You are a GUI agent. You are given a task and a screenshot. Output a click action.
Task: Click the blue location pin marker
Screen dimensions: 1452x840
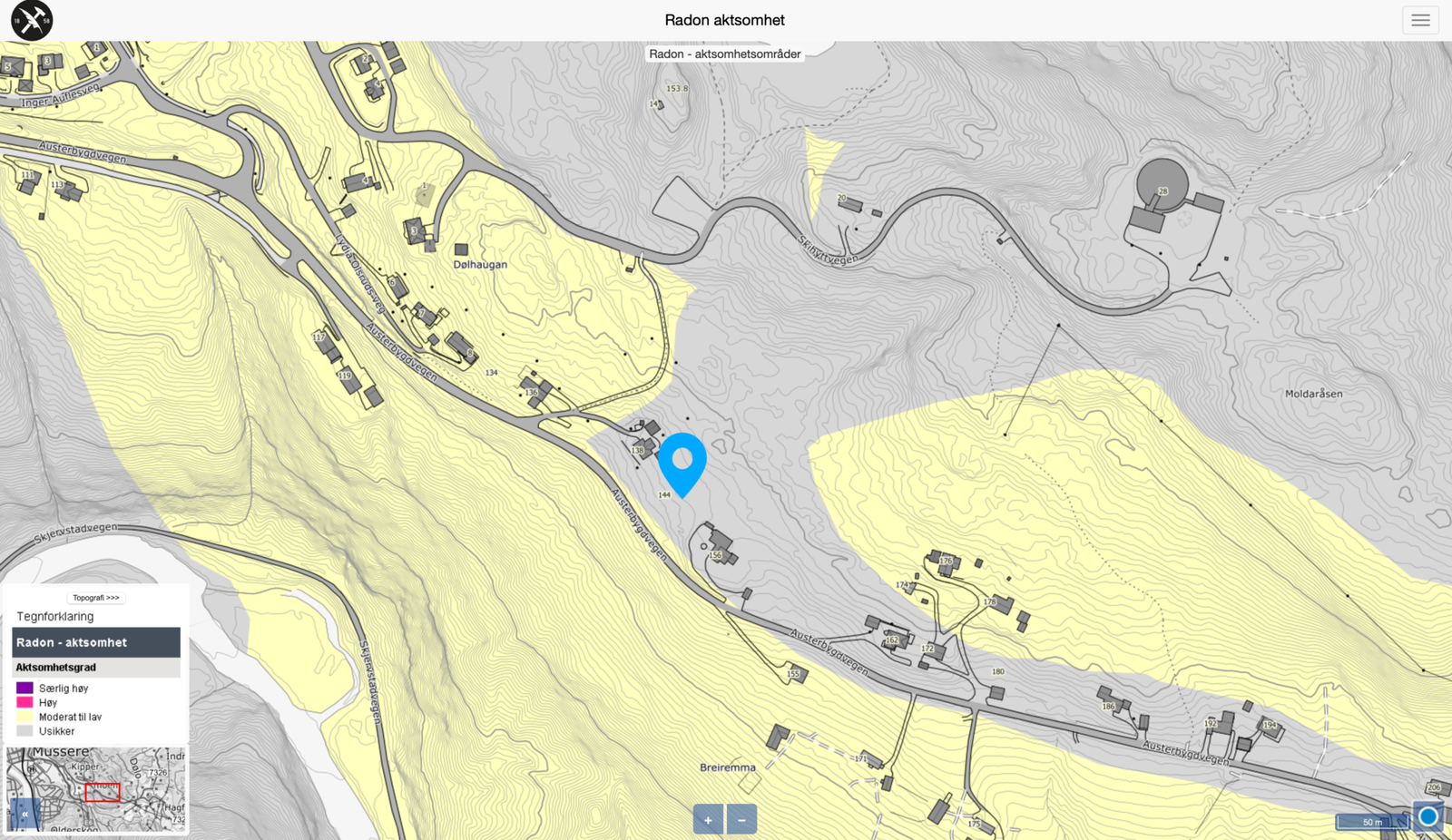pos(682,464)
